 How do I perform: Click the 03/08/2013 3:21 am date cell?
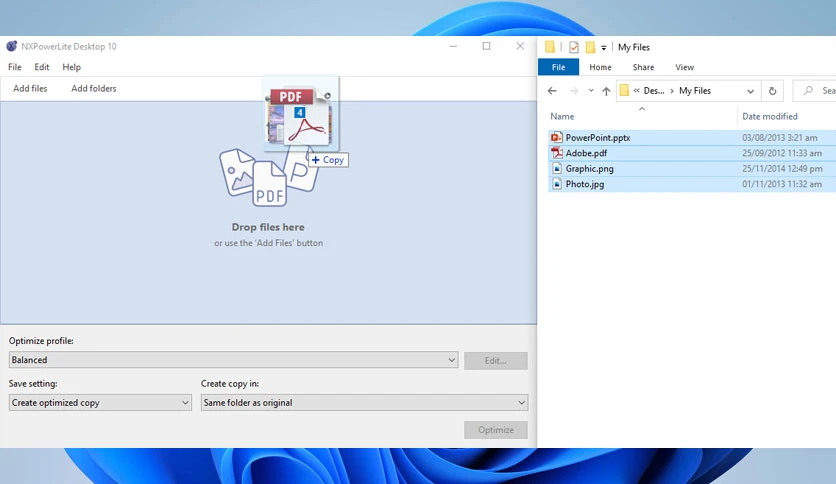[779, 138]
